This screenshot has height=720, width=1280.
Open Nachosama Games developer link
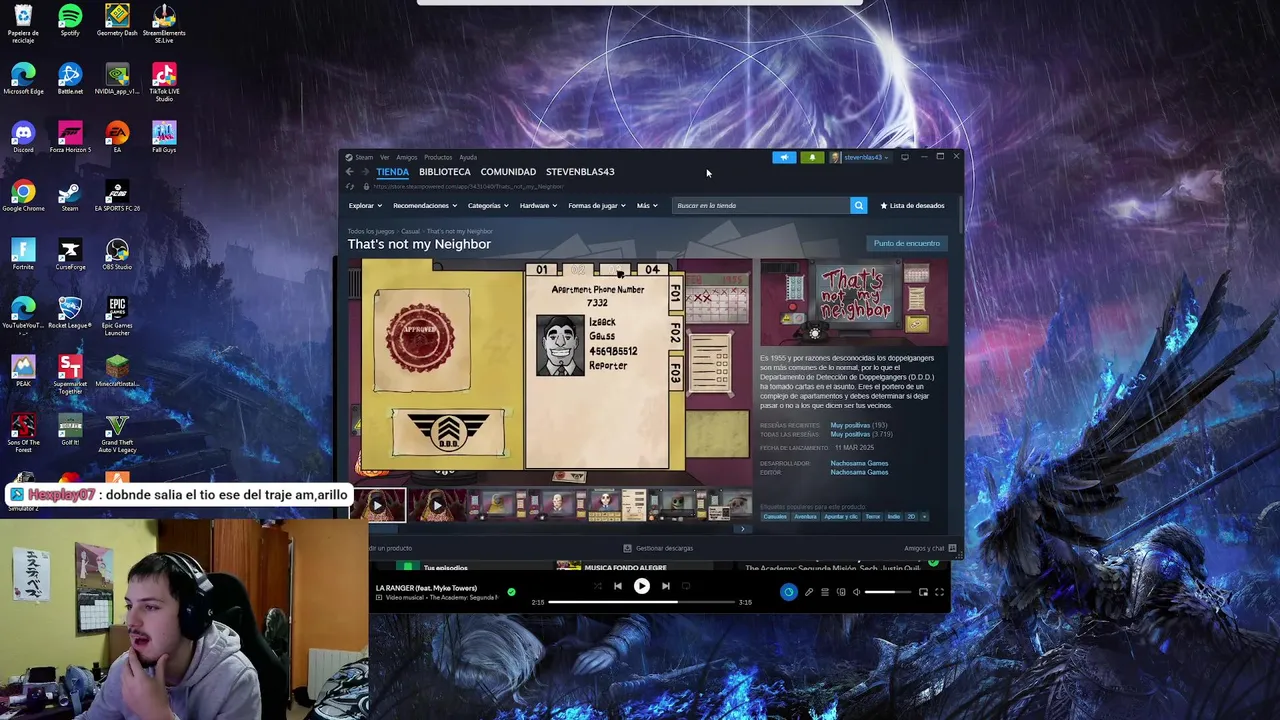[x=859, y=463]
